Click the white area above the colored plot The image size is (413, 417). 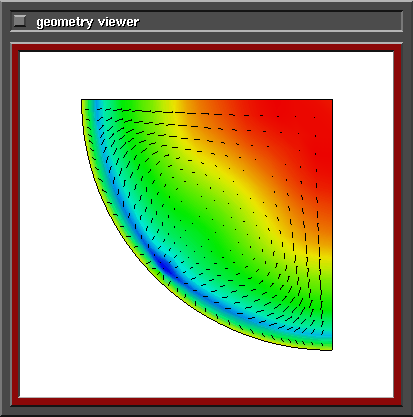207,75
